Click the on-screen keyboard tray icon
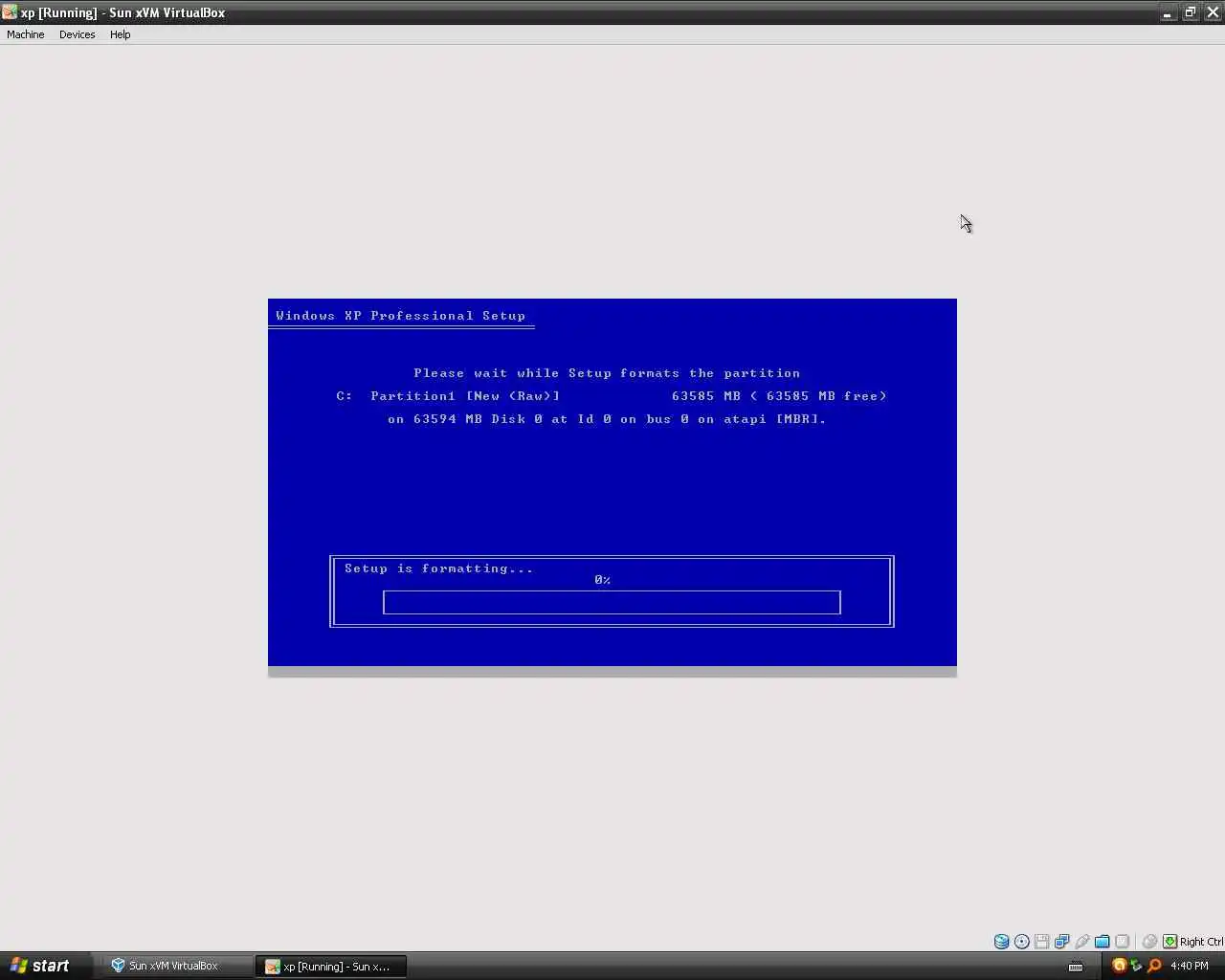This screenshot has width=1225, height=980. pos(1076,967)
